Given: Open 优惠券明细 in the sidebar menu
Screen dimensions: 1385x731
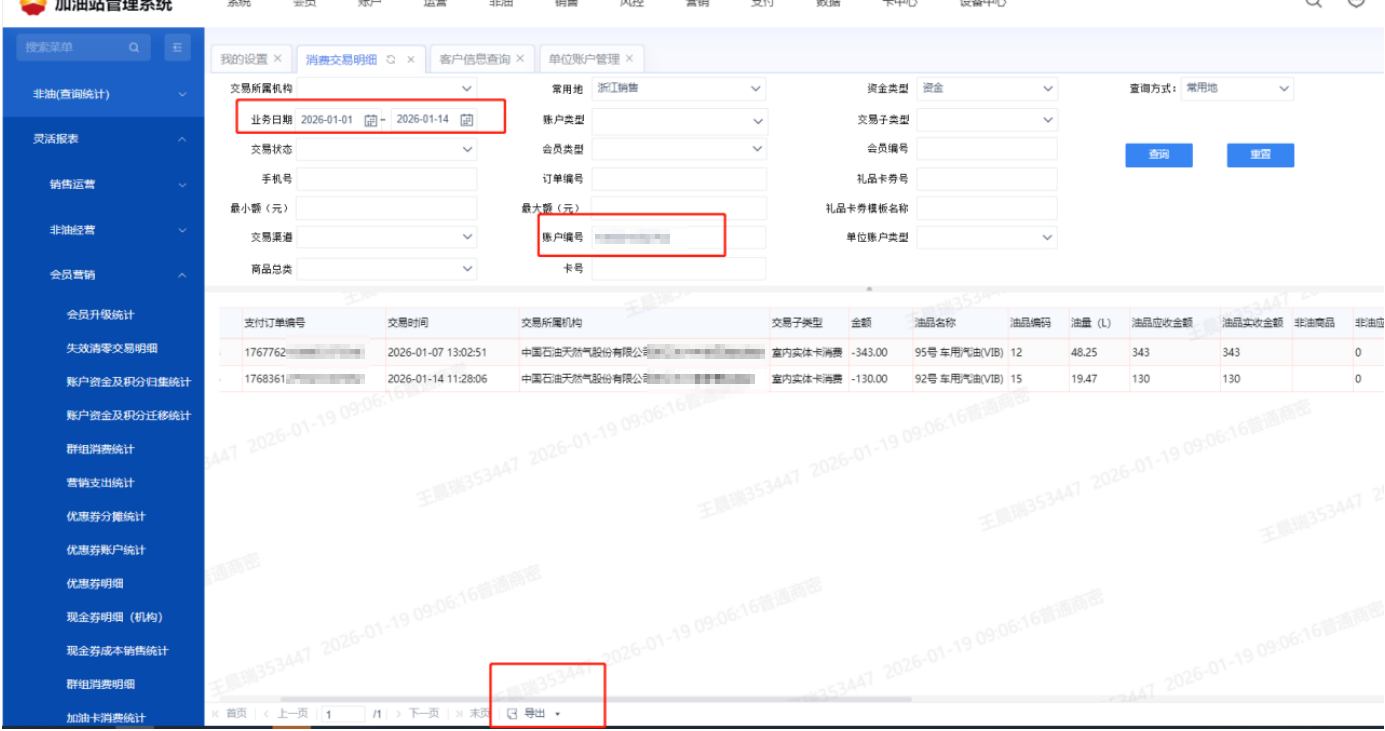Looking at the screenshot, I should click(95, 583).
